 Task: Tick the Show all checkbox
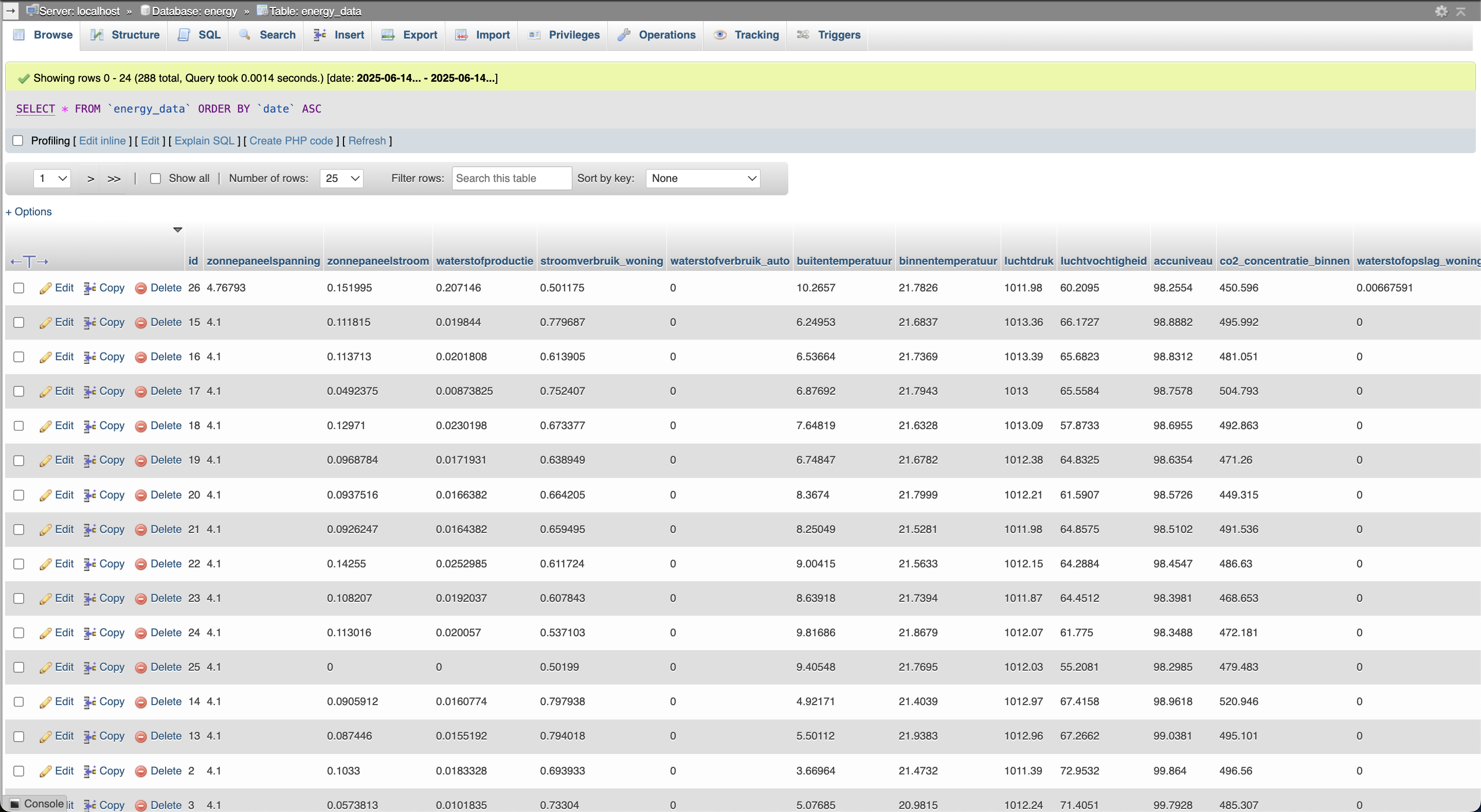(155, 178)
